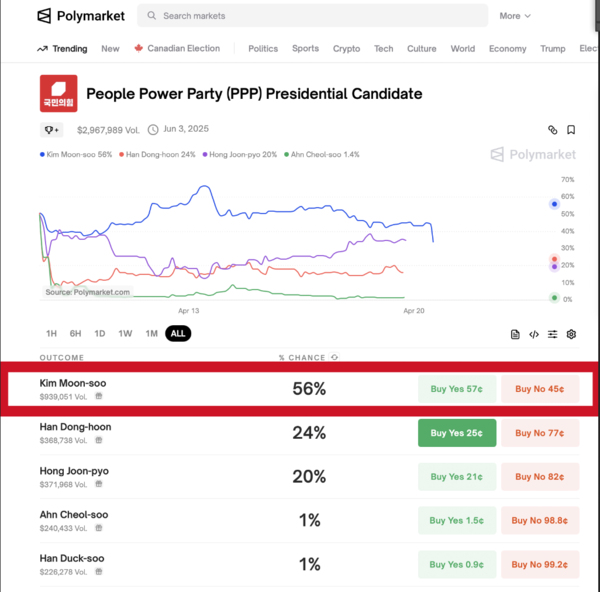600x592 pixels.
Task: Click Buy Yes 57¢ for Kim Moon-soo
Action: point(456,389)
